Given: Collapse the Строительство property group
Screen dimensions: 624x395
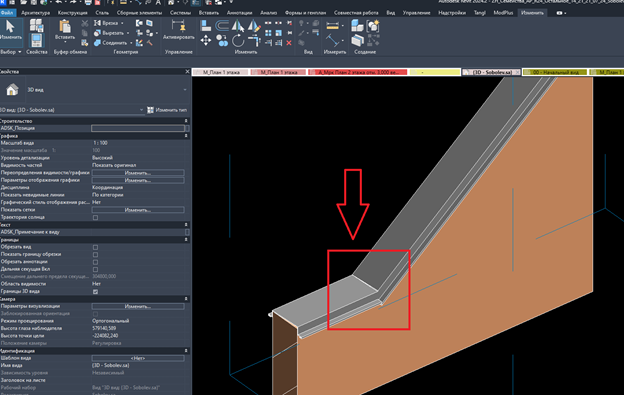Looking at the screenshot, I should point(186,121).
